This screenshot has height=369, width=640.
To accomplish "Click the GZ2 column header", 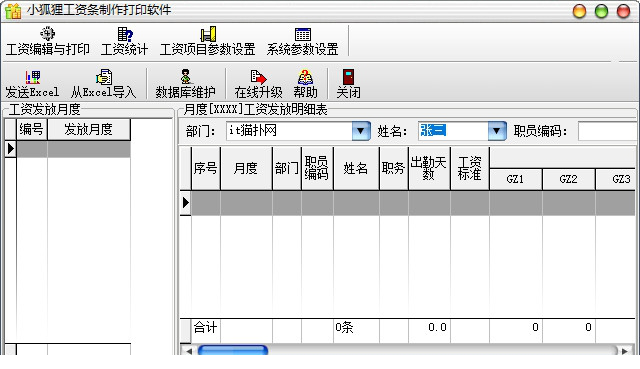I will pyautogui.click(x=569, y=179).
